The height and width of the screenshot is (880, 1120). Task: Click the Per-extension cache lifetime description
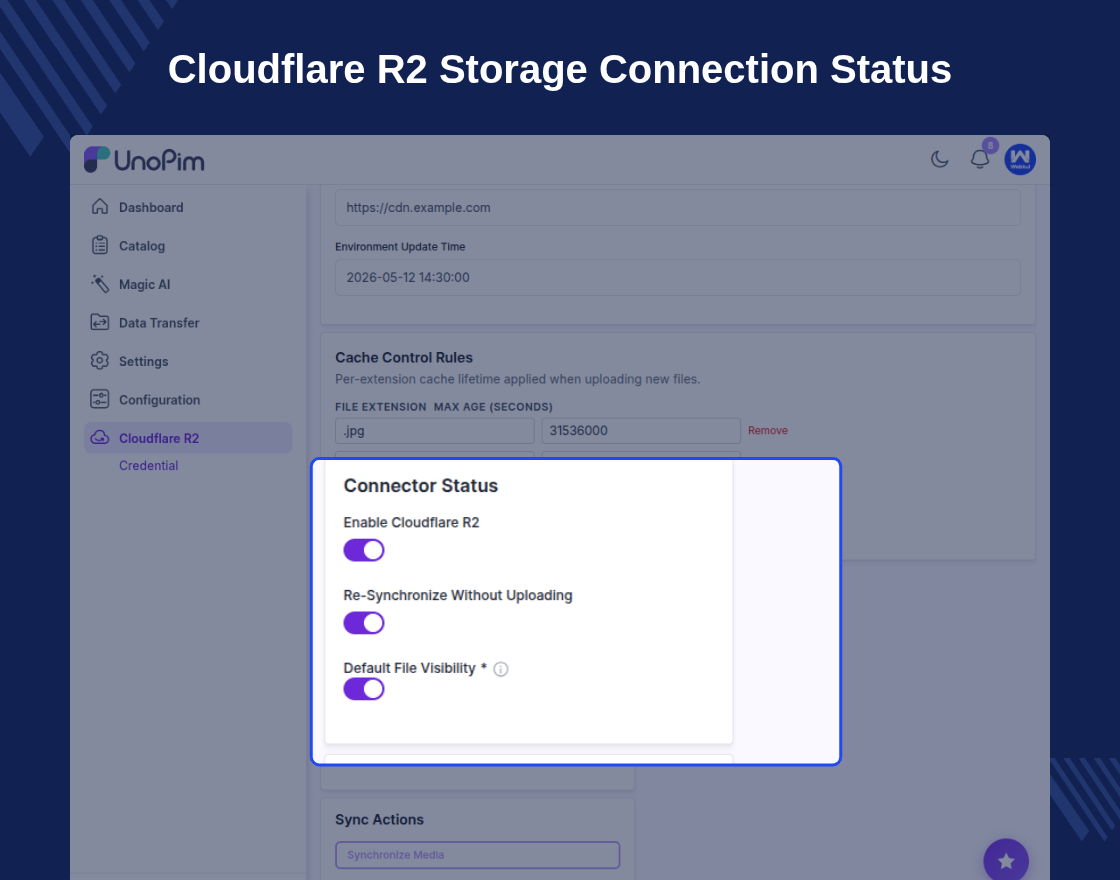(x=517, y=379)
